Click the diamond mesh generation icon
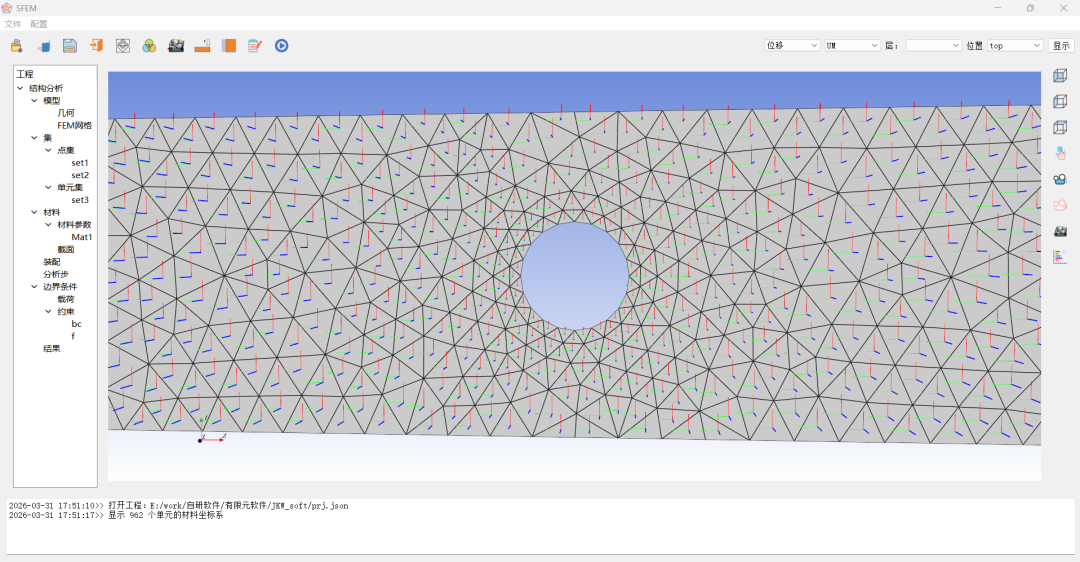The height and width of the screenshot is (562, 1080). tap(123, 46)
